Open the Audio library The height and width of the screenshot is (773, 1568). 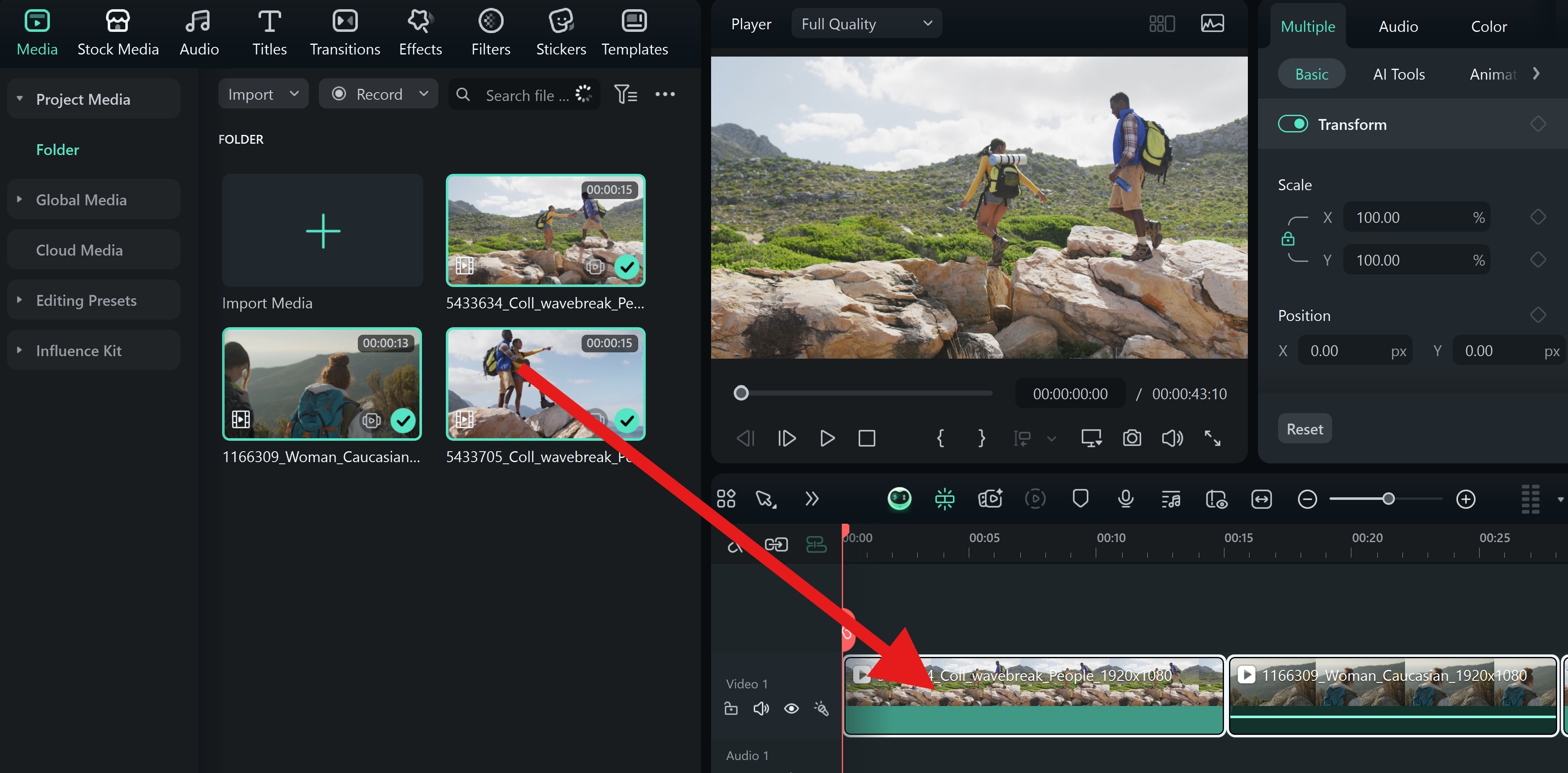(199, 33)
